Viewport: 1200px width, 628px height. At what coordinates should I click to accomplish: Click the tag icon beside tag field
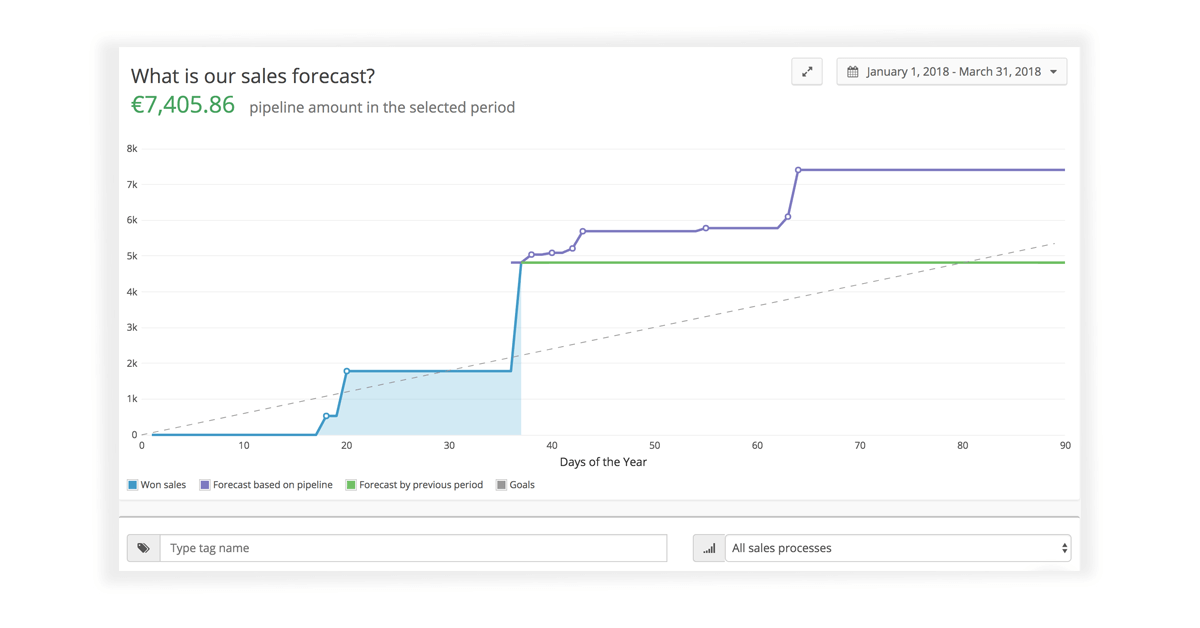pyautogui.click(x=144, y=548)
